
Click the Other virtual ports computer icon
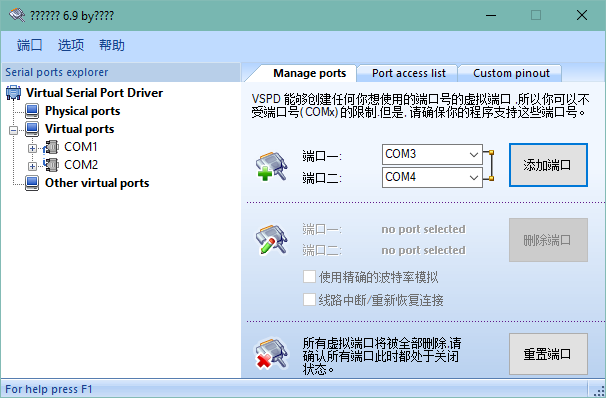(x=32, y=183)
